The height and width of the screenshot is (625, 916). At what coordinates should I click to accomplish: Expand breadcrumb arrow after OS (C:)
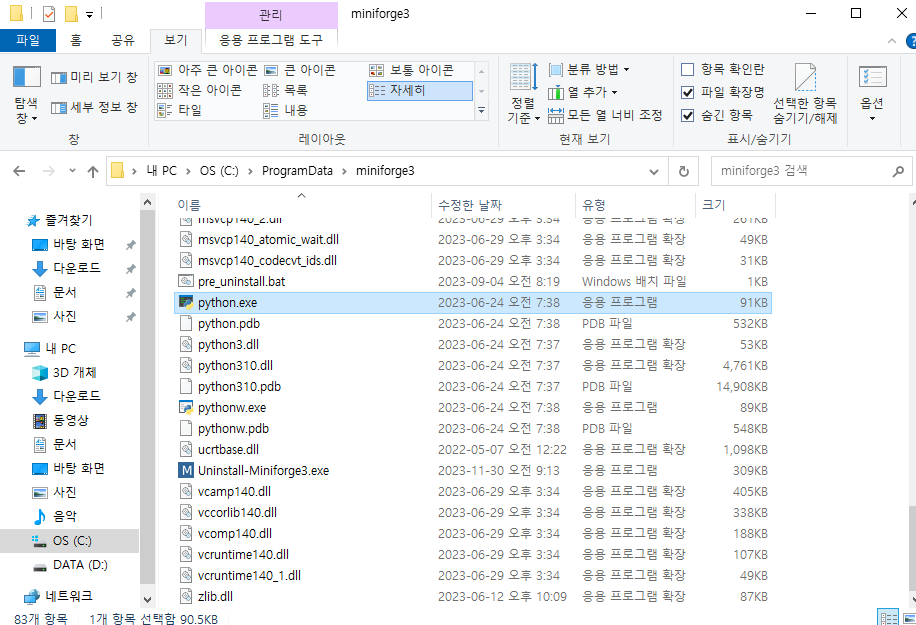tap(250, 171)
